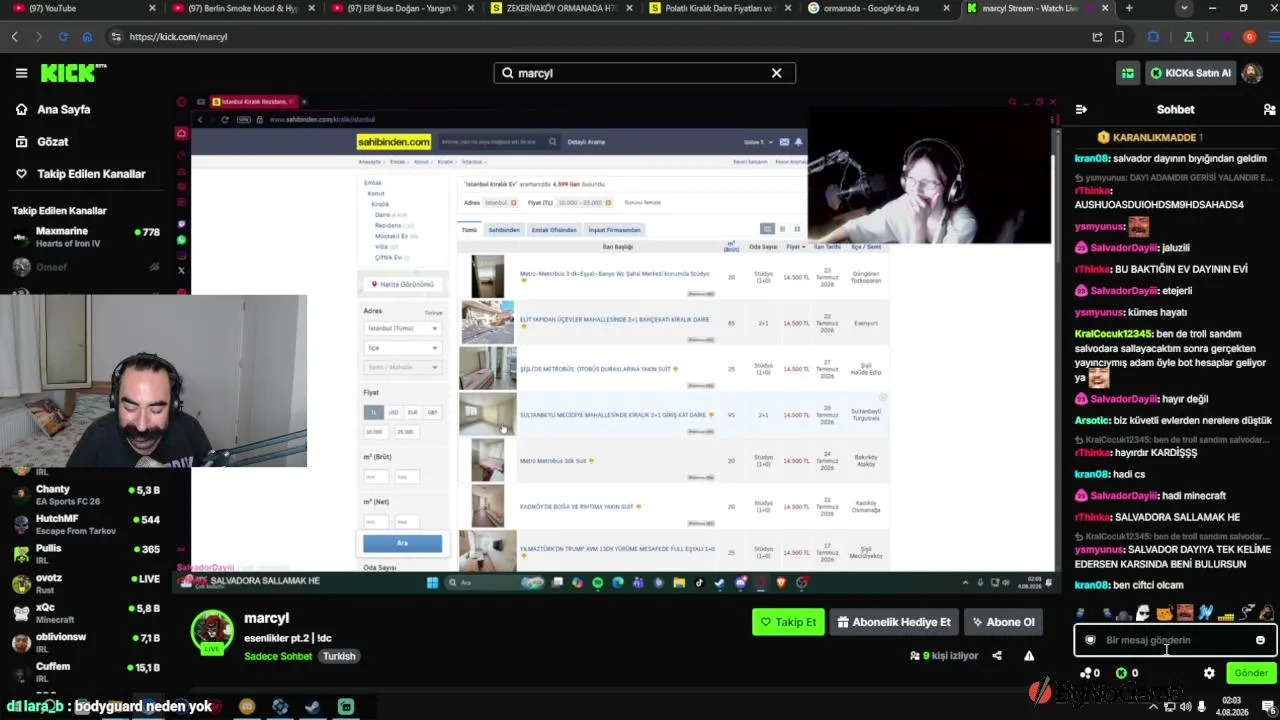Close the (97) YouTube tab
The height and width of the screenshot is (720, 1280).
152,8
